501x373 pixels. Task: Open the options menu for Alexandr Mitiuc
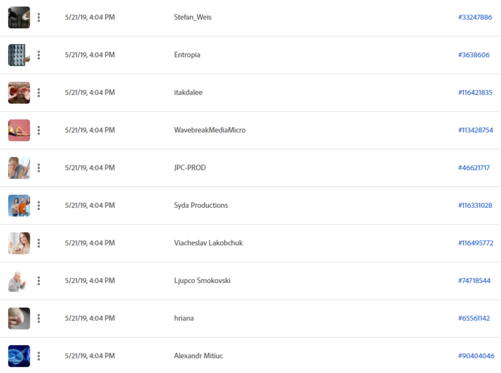[x=39, y=356]
